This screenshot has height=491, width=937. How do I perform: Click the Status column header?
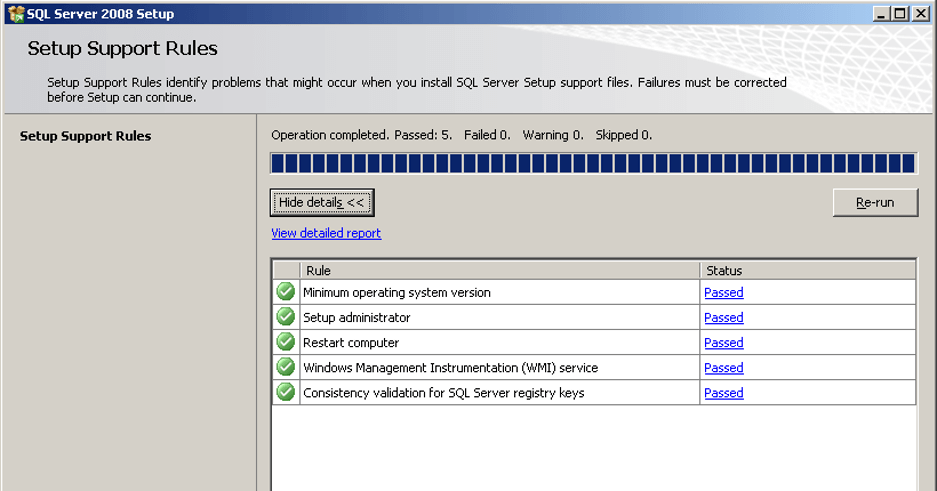(808, 271)
